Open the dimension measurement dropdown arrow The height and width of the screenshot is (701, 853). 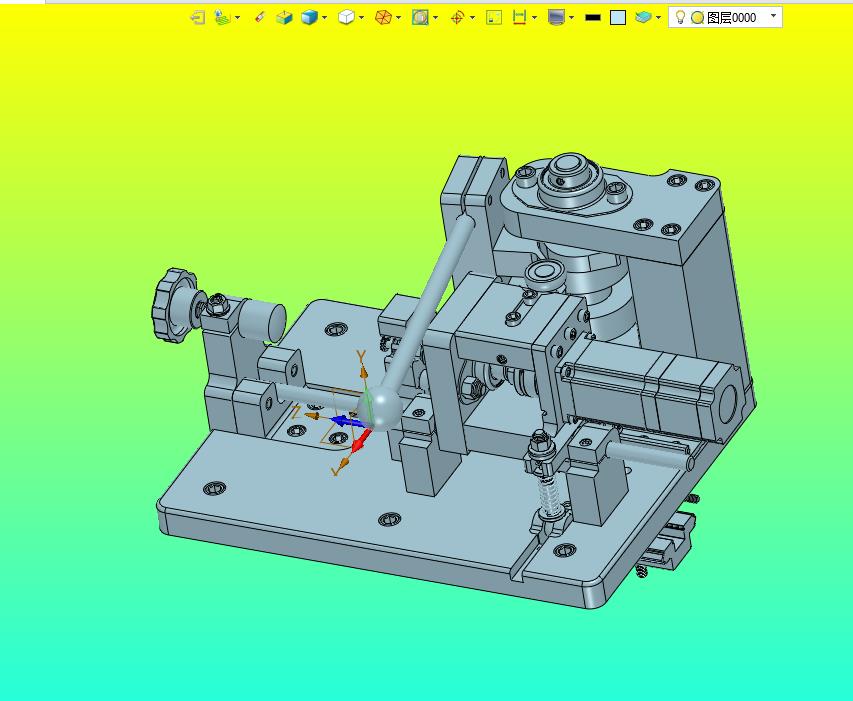click(x=535, y=18)
